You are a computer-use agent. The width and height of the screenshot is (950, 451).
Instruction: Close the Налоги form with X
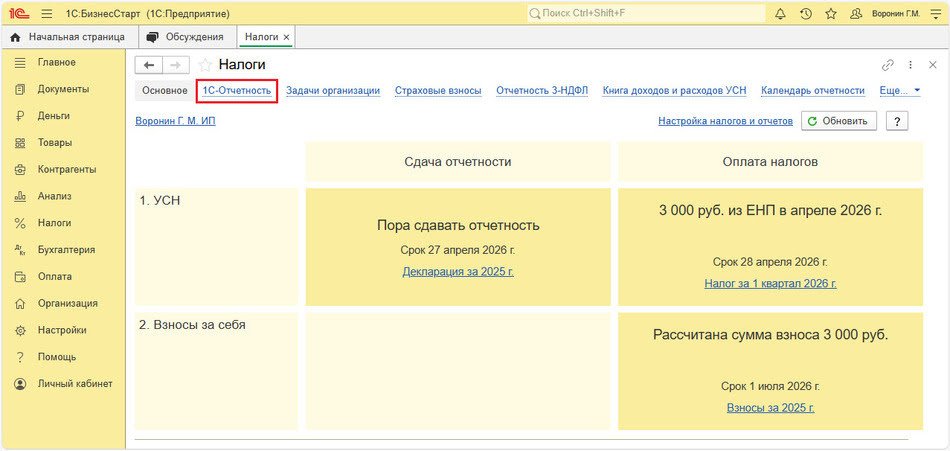click(932, 65)
